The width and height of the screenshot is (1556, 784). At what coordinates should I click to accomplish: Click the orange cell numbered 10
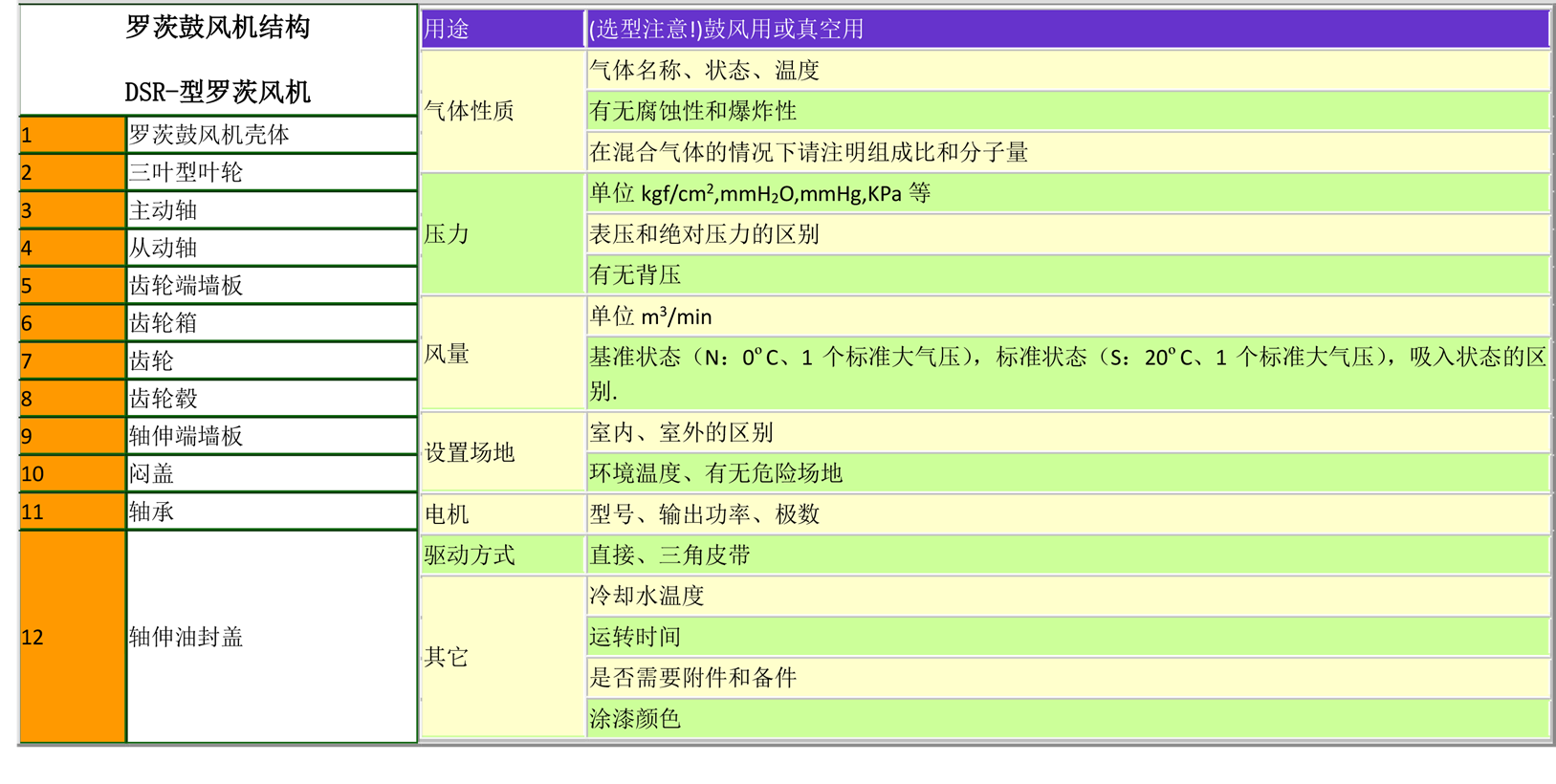[x=72, y=474]
